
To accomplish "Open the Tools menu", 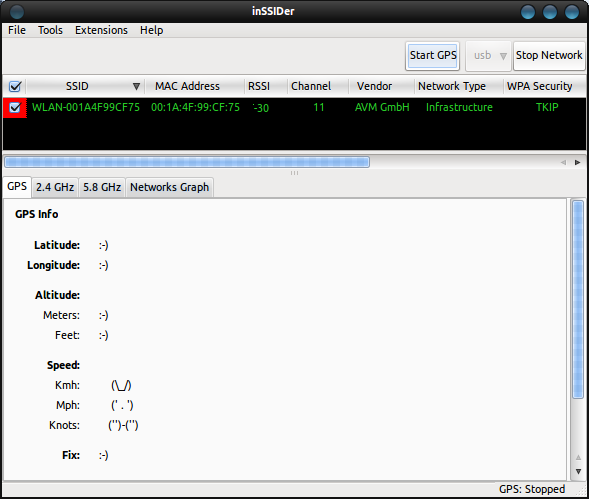I will click(x=50, y=30).
